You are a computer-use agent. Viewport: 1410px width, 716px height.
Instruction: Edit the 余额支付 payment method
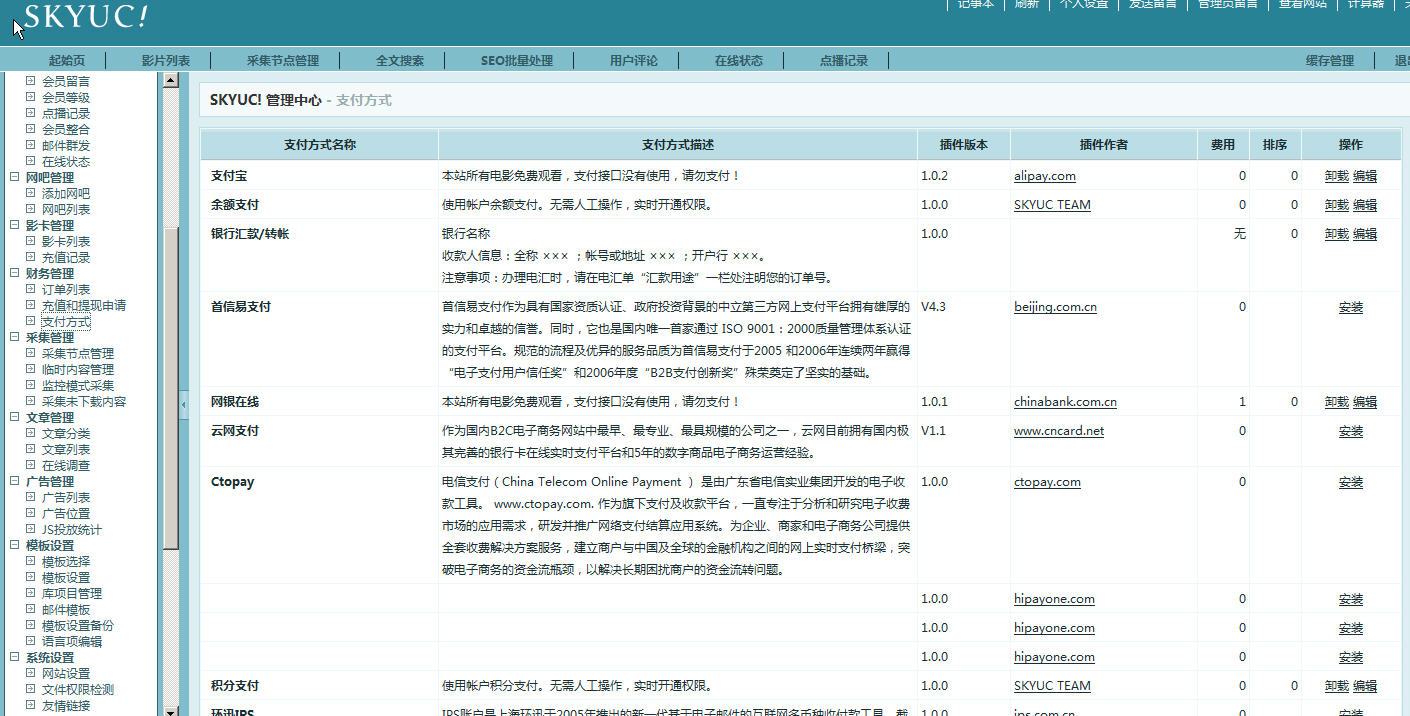(x=1365, y=205)
